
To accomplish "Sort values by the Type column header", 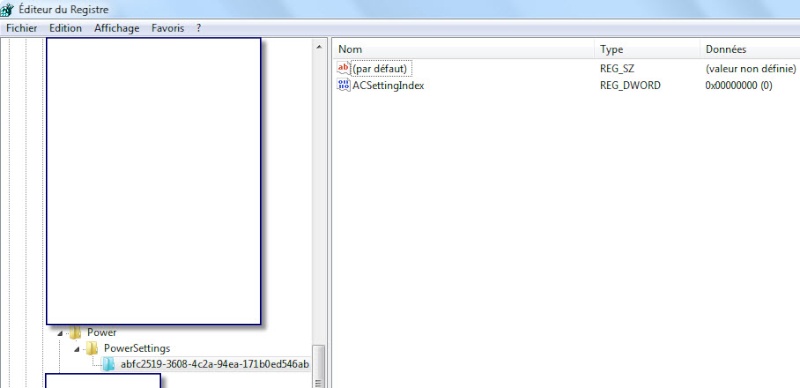I will click(647, 50).
